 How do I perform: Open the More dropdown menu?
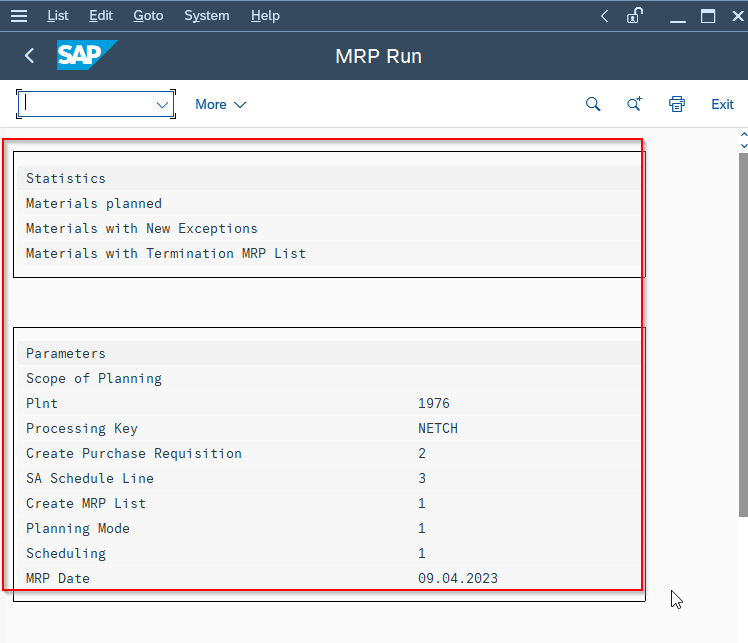[220, 104]
